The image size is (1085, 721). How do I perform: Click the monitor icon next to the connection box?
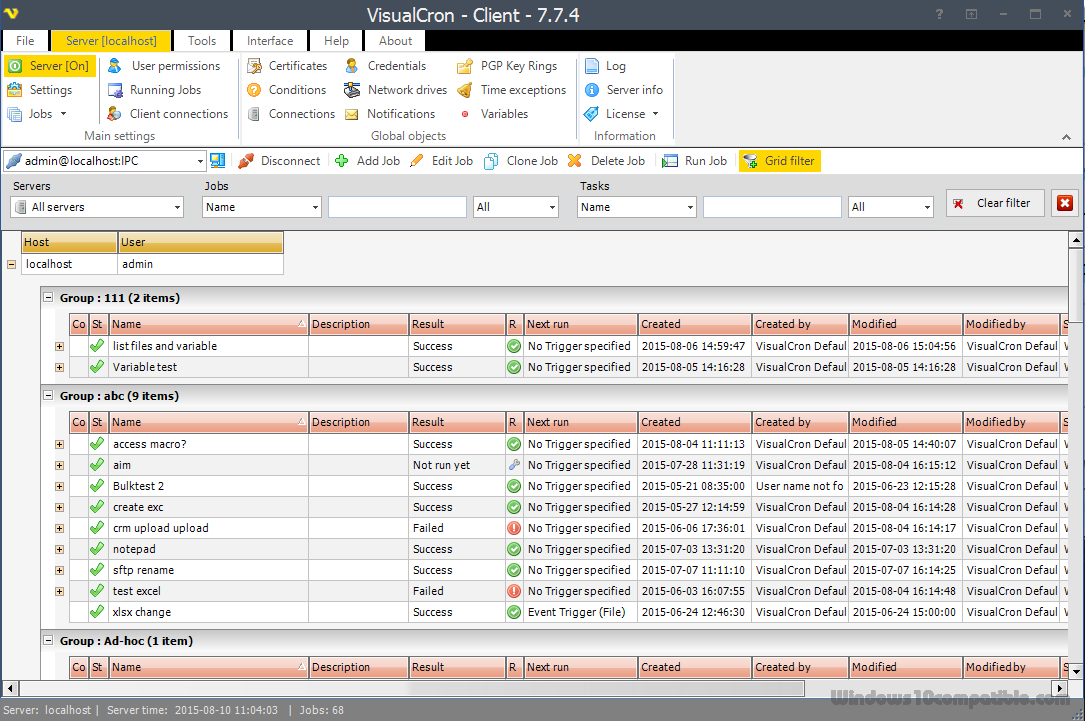[x=218, y=161]
